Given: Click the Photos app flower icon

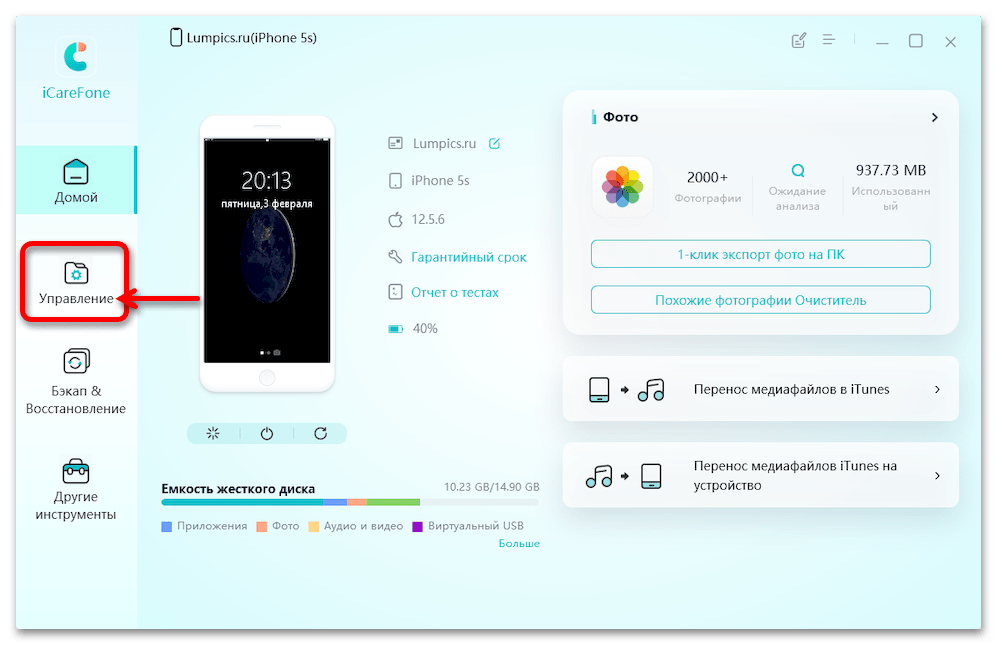Looking at the screenshot, I should click(622, 187).
